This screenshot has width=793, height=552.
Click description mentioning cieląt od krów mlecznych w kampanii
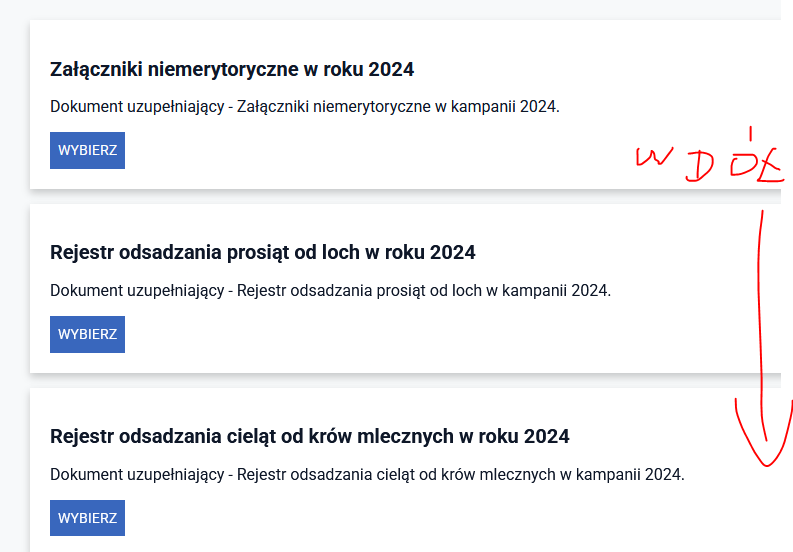367,475
